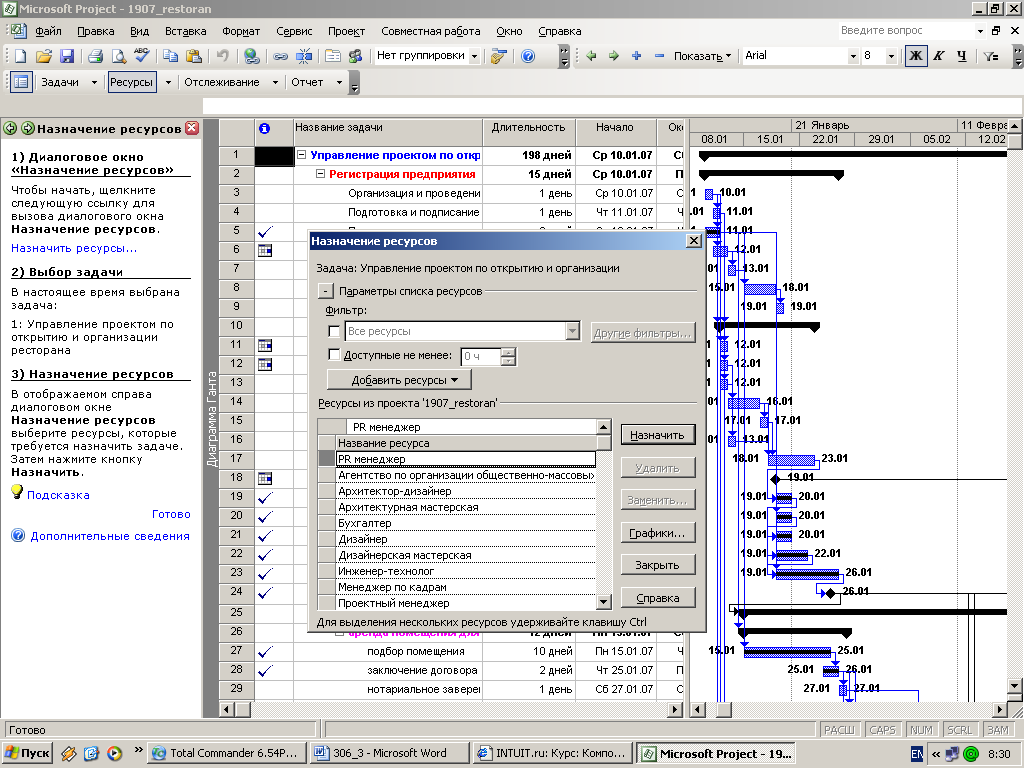Viewport: 1024px width, 768px height.
Task: Indent task with green right arrow
Action: pos(614,56)
